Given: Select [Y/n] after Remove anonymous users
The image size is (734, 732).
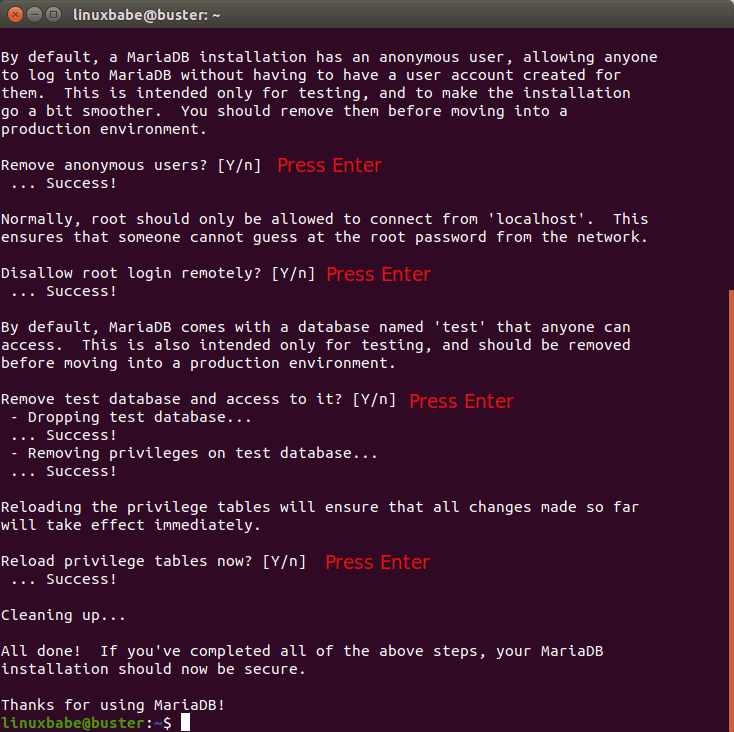Looking at the screenshot, I should coord(239,166).
